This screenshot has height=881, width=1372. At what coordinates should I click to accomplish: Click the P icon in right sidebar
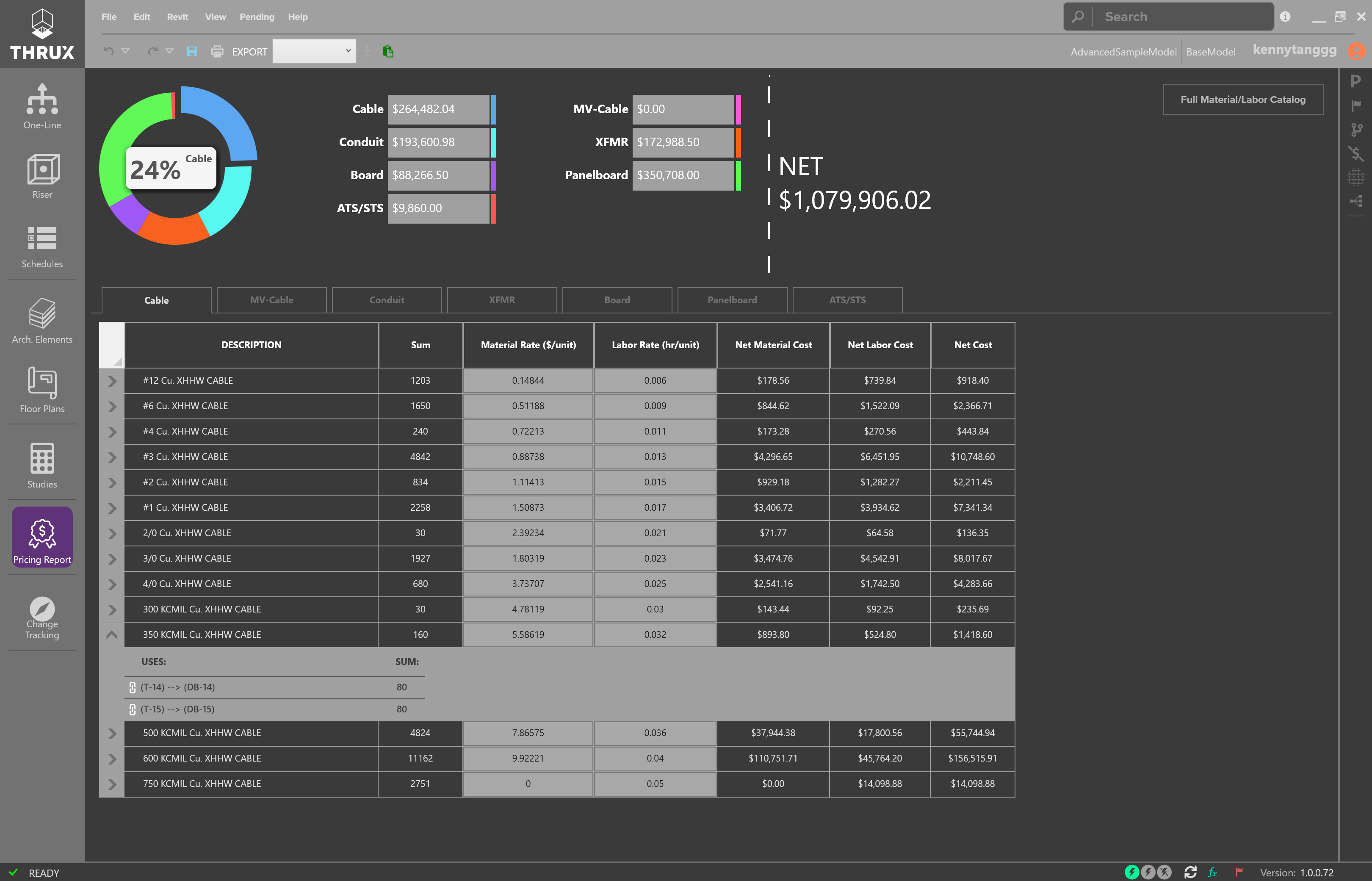1355,81
